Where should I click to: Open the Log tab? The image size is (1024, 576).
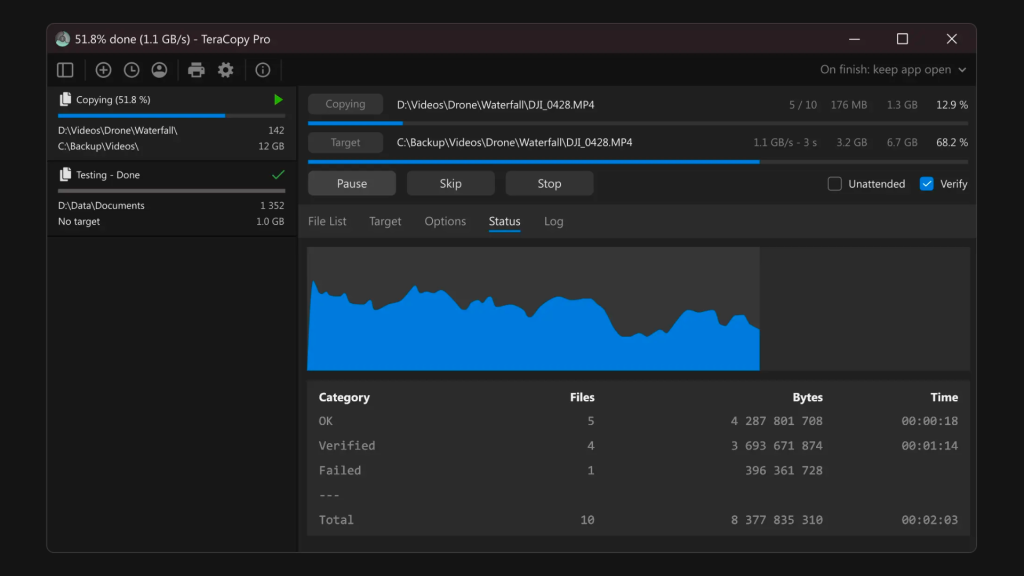pos(554,221)
